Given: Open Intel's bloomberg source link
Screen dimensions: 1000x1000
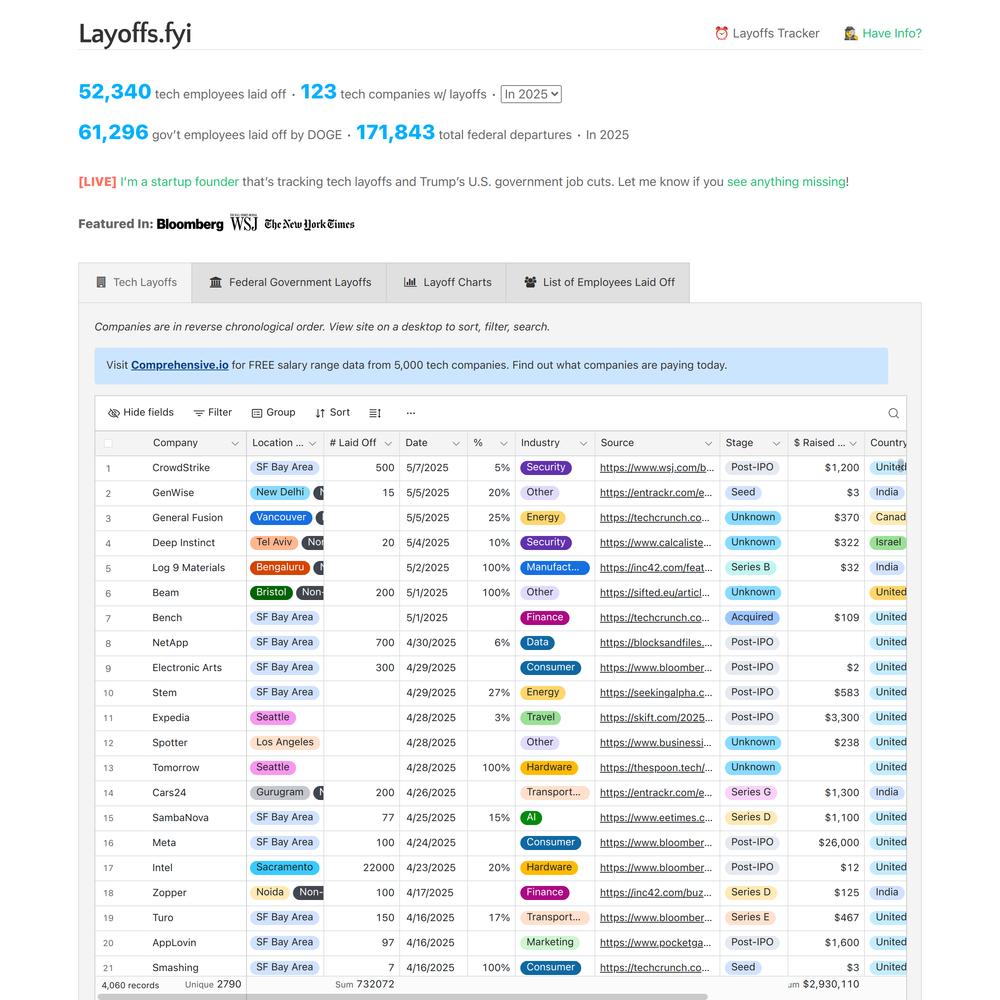Looking at the screenshot, I should pos(656,868).
